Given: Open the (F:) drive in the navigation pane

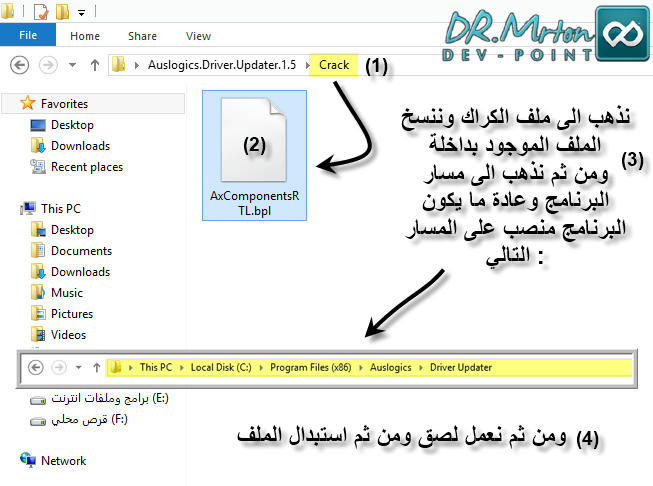Looking at the screenshot, I should (x=90, y=419).
